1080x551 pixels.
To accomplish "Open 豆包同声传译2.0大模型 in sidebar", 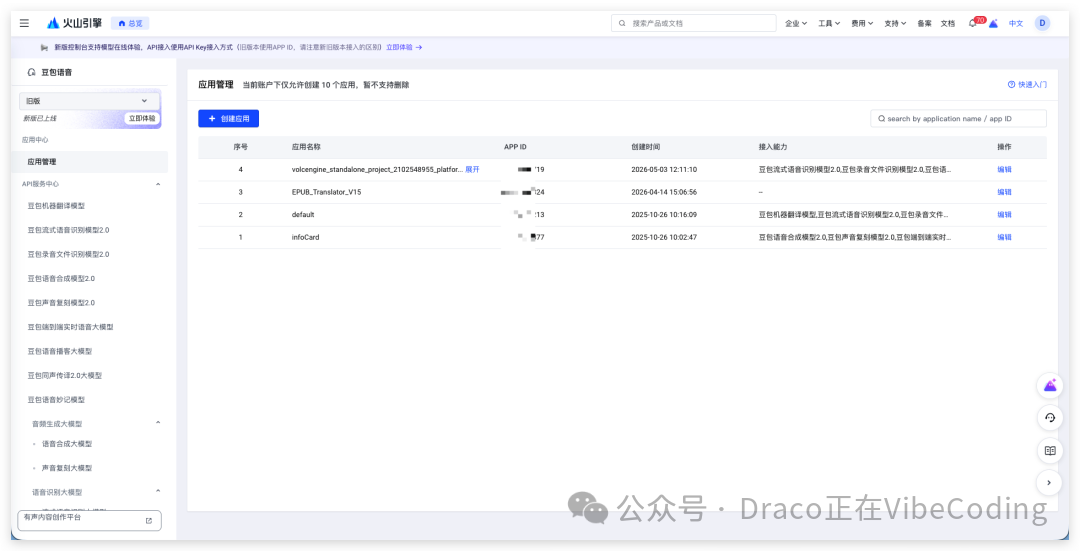I will [65, 375].
